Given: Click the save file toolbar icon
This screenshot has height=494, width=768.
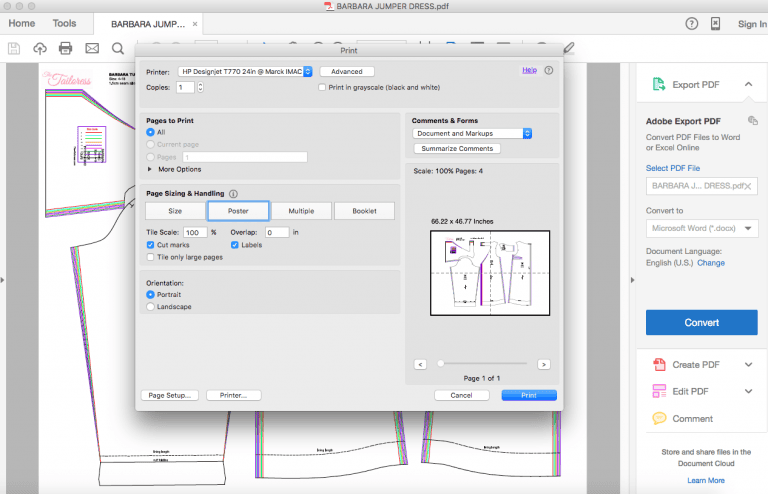Looking at the screenshot, I should coord(14,48).
